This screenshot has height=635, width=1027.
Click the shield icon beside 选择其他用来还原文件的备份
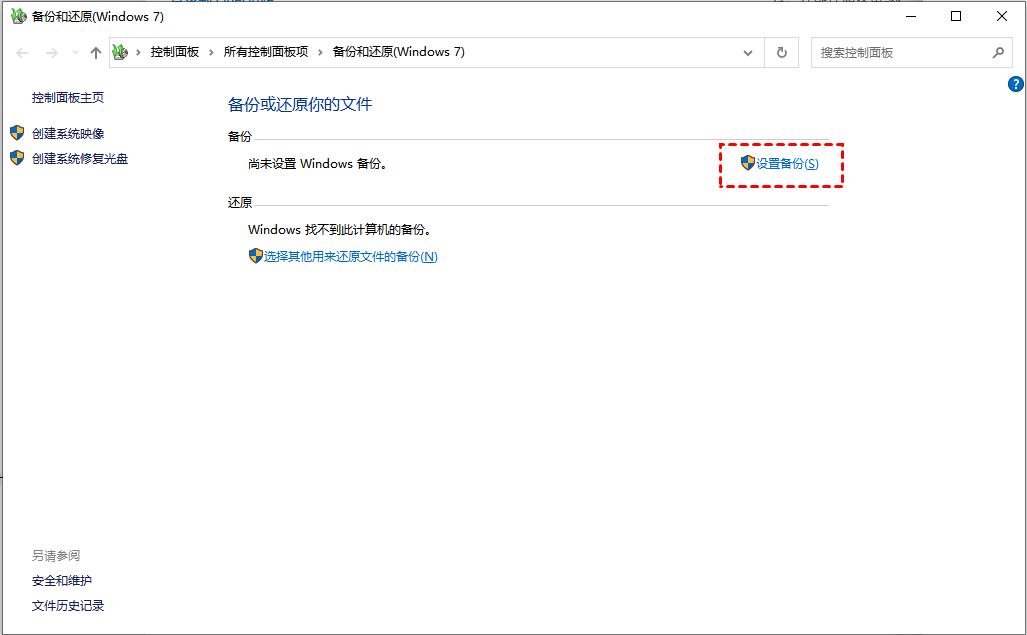click(256, 256)
